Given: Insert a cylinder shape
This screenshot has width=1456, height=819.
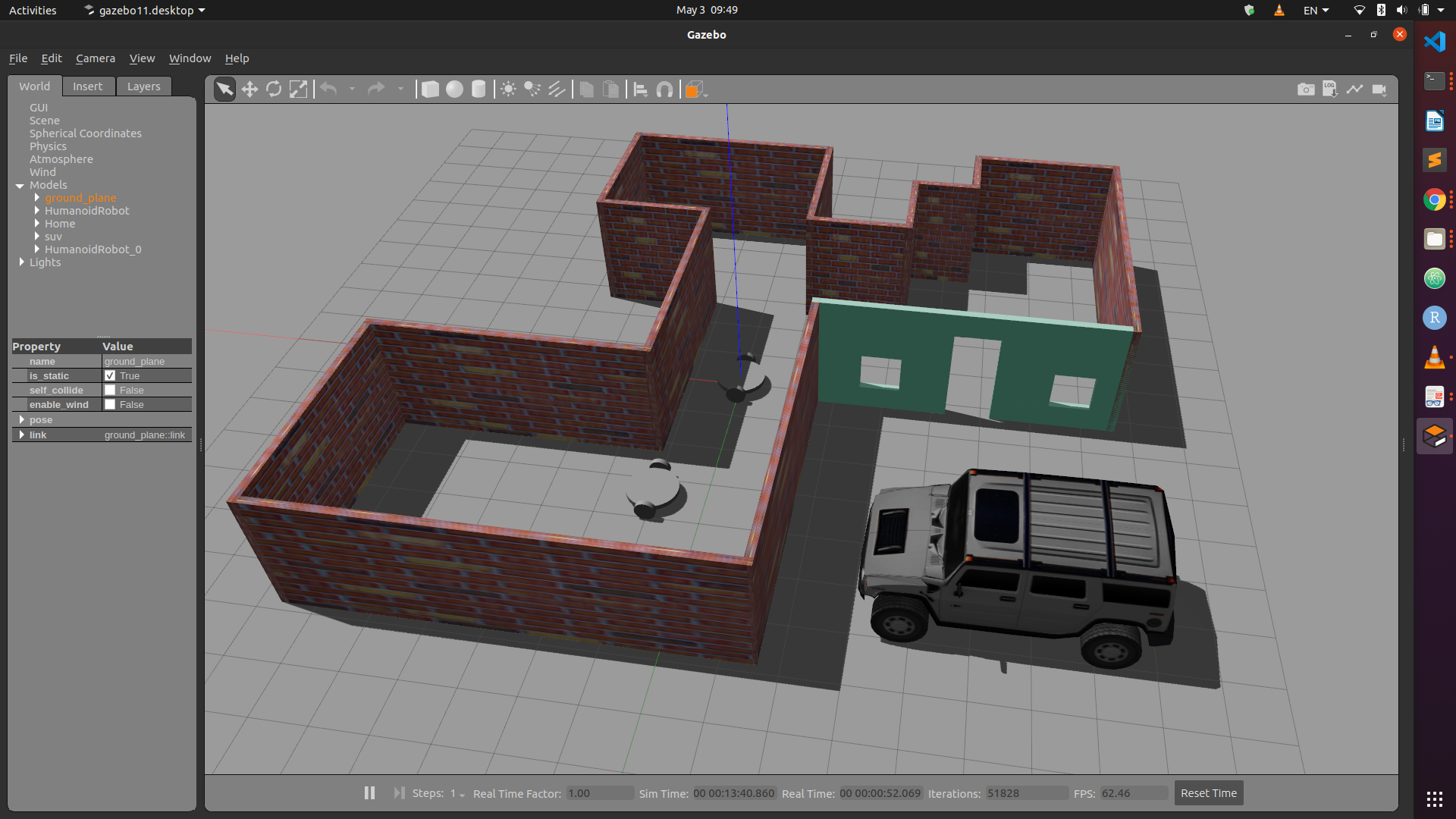Looking at the screenshot, I should pyautogui.click(x=479, y=89).
